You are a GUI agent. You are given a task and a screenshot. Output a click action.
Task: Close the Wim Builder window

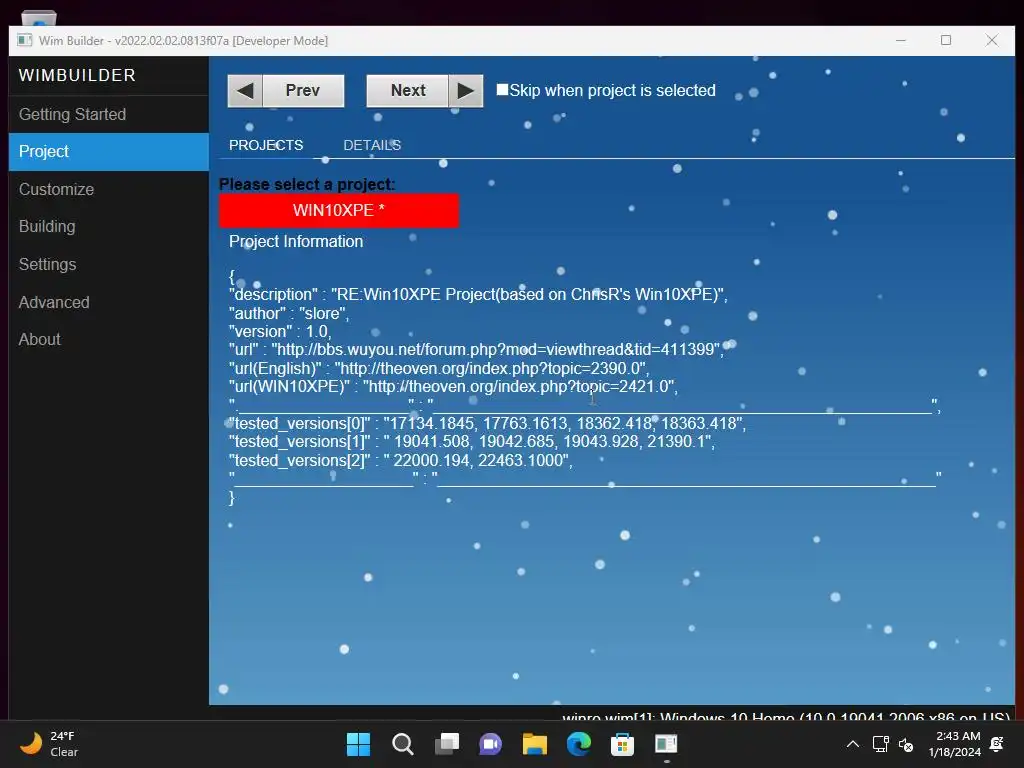tap(992, 40)
